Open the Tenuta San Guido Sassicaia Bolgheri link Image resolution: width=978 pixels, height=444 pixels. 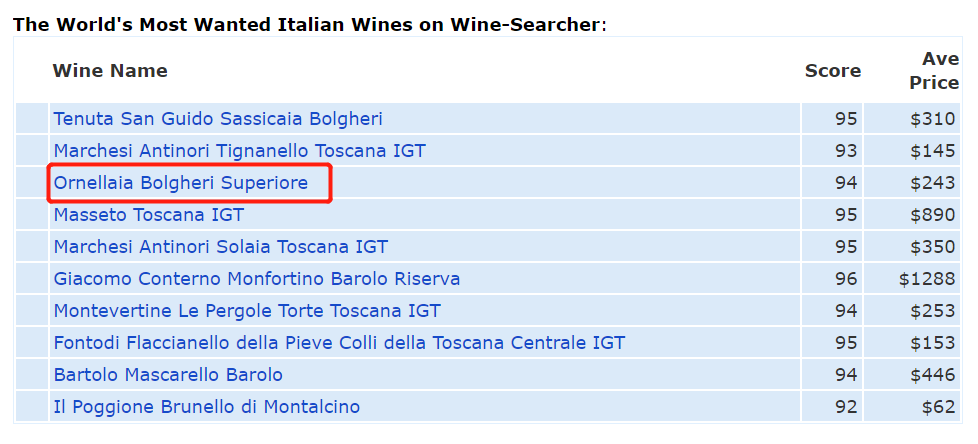click(x=218, y=119)
